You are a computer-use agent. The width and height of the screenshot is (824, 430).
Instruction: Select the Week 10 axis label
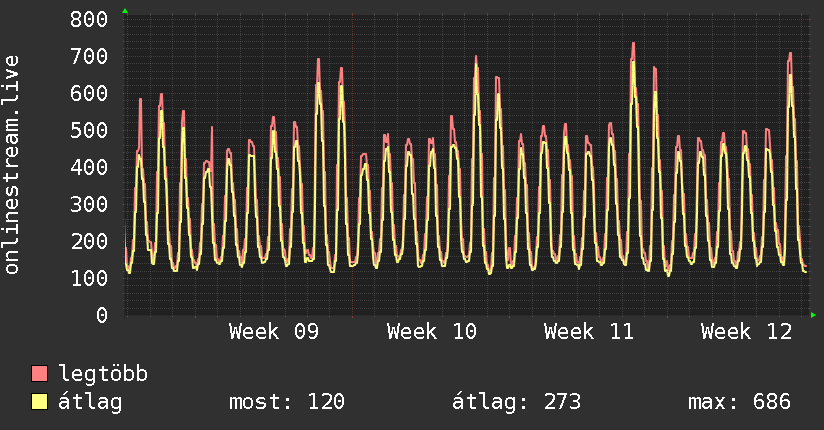(x=431, y=332)
